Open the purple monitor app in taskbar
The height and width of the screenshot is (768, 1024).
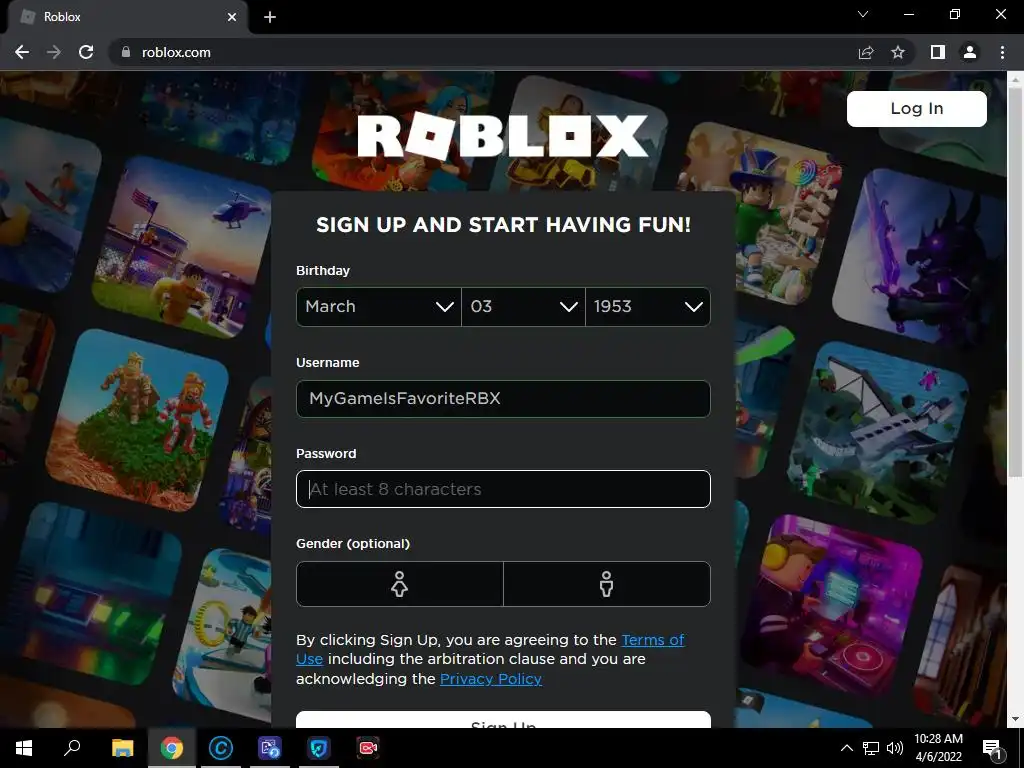270,748
